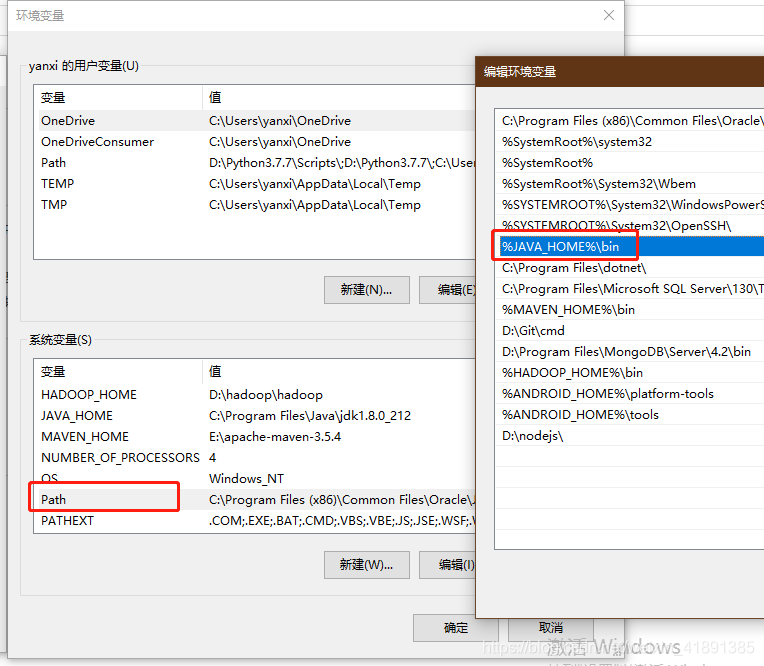
Task: Select the OneDrive user variable row
Action: point(256,121)
